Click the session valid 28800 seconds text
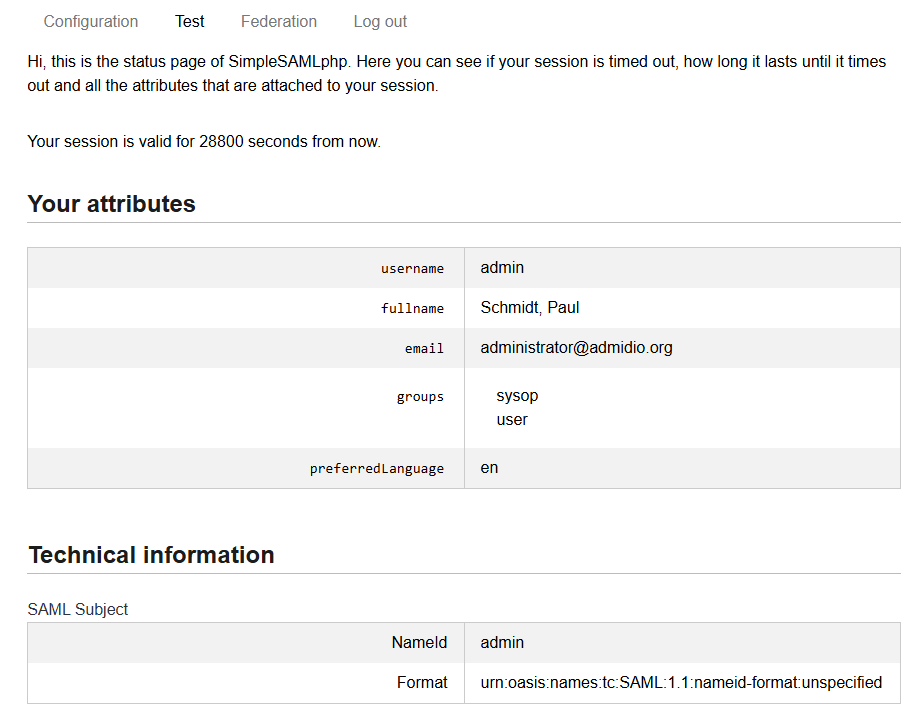 click(x=204, y=142)
